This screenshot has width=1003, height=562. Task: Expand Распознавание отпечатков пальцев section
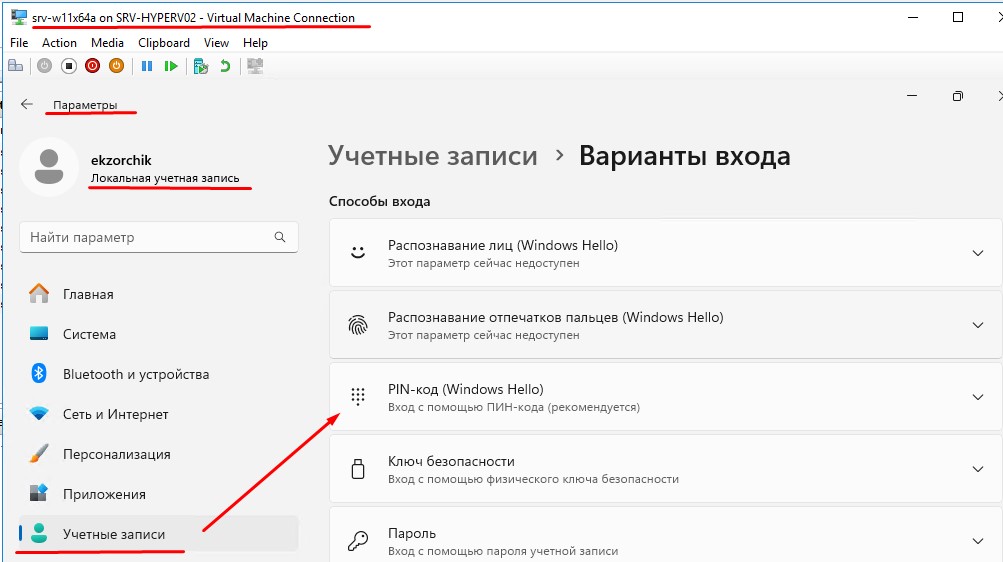coord(978,325)
